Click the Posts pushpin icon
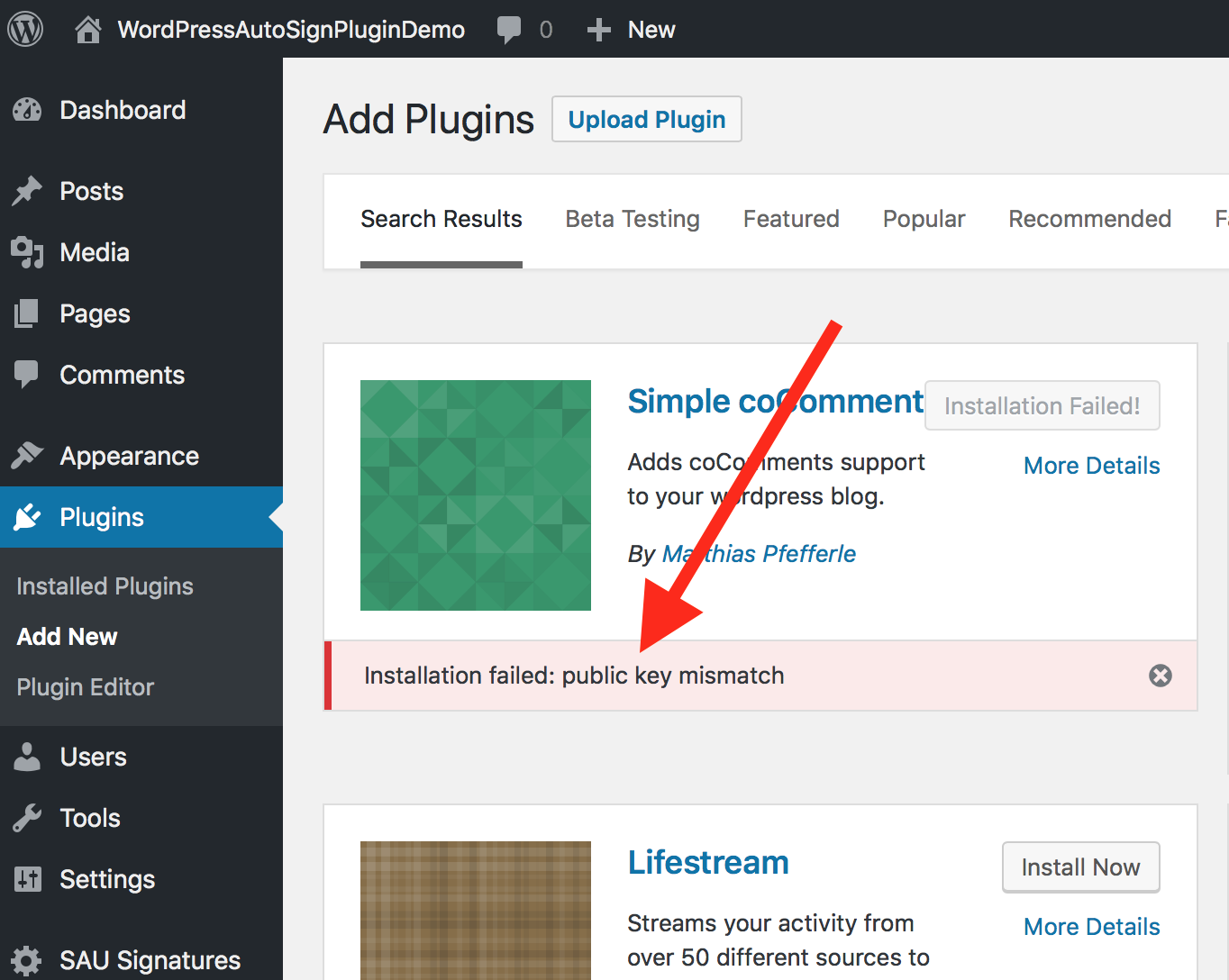Image resolution: width=1229 pixels, height=980 pixels. tap(27, 191)
